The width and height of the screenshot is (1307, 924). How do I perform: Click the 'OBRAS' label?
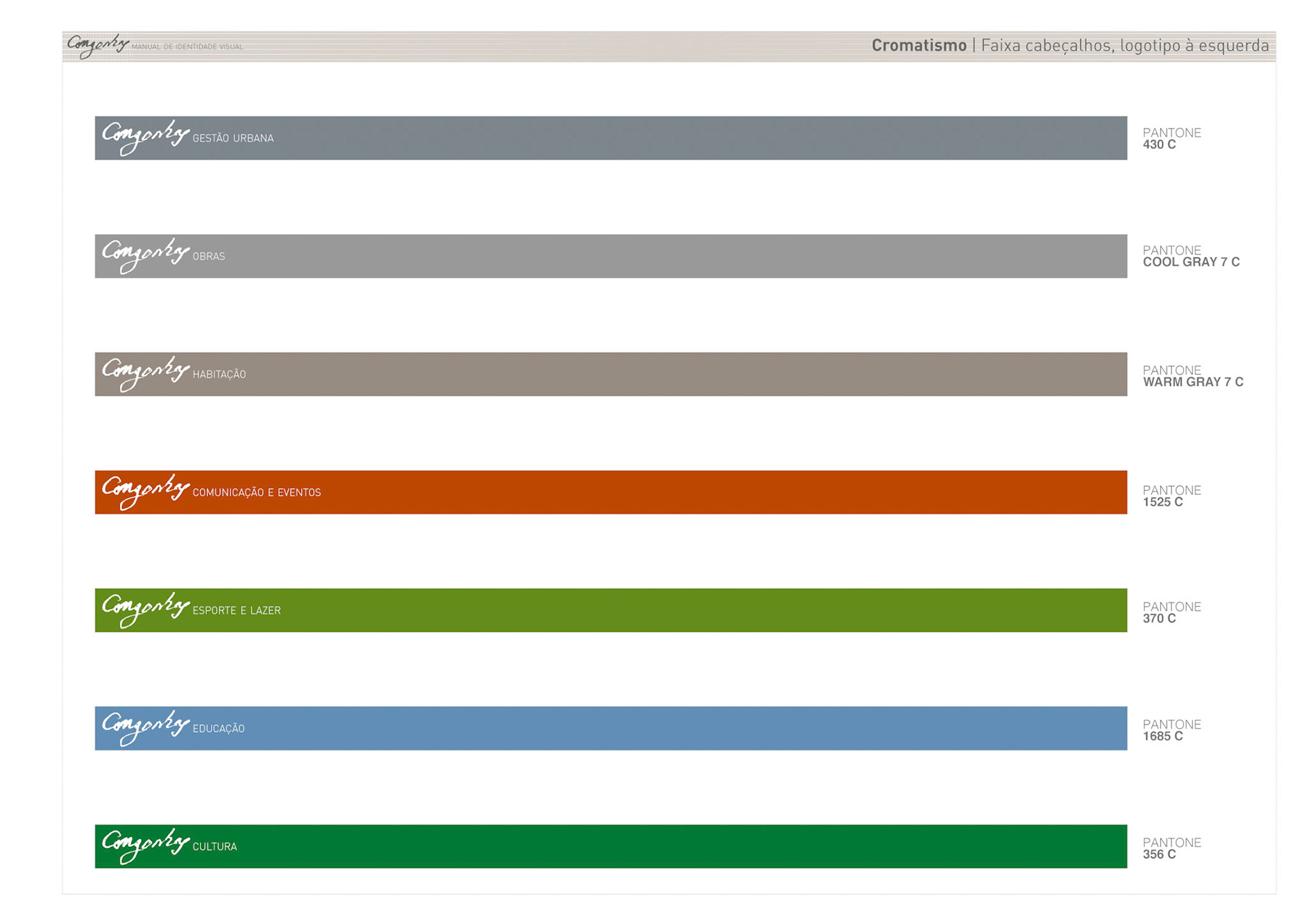(208, 257)
